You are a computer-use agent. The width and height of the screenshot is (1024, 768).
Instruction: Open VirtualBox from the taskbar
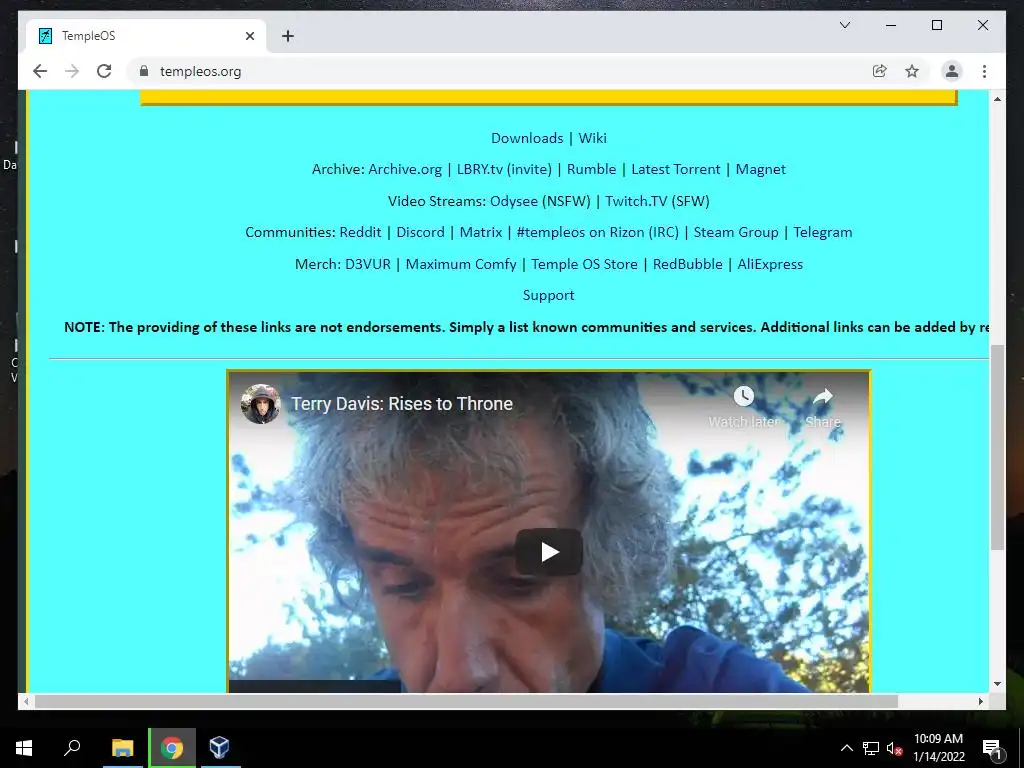click(219, 748)
